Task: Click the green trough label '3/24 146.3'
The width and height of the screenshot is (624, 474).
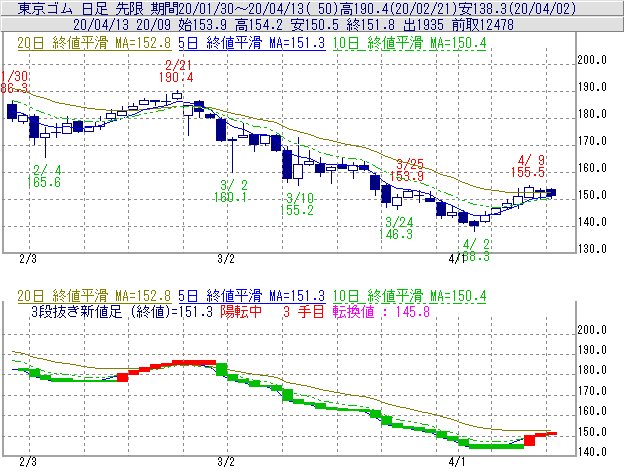Action: pos(396,228)
